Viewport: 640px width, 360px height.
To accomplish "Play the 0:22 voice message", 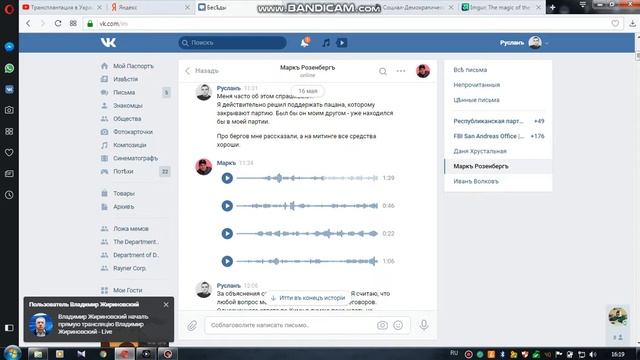I will [227, 233].
